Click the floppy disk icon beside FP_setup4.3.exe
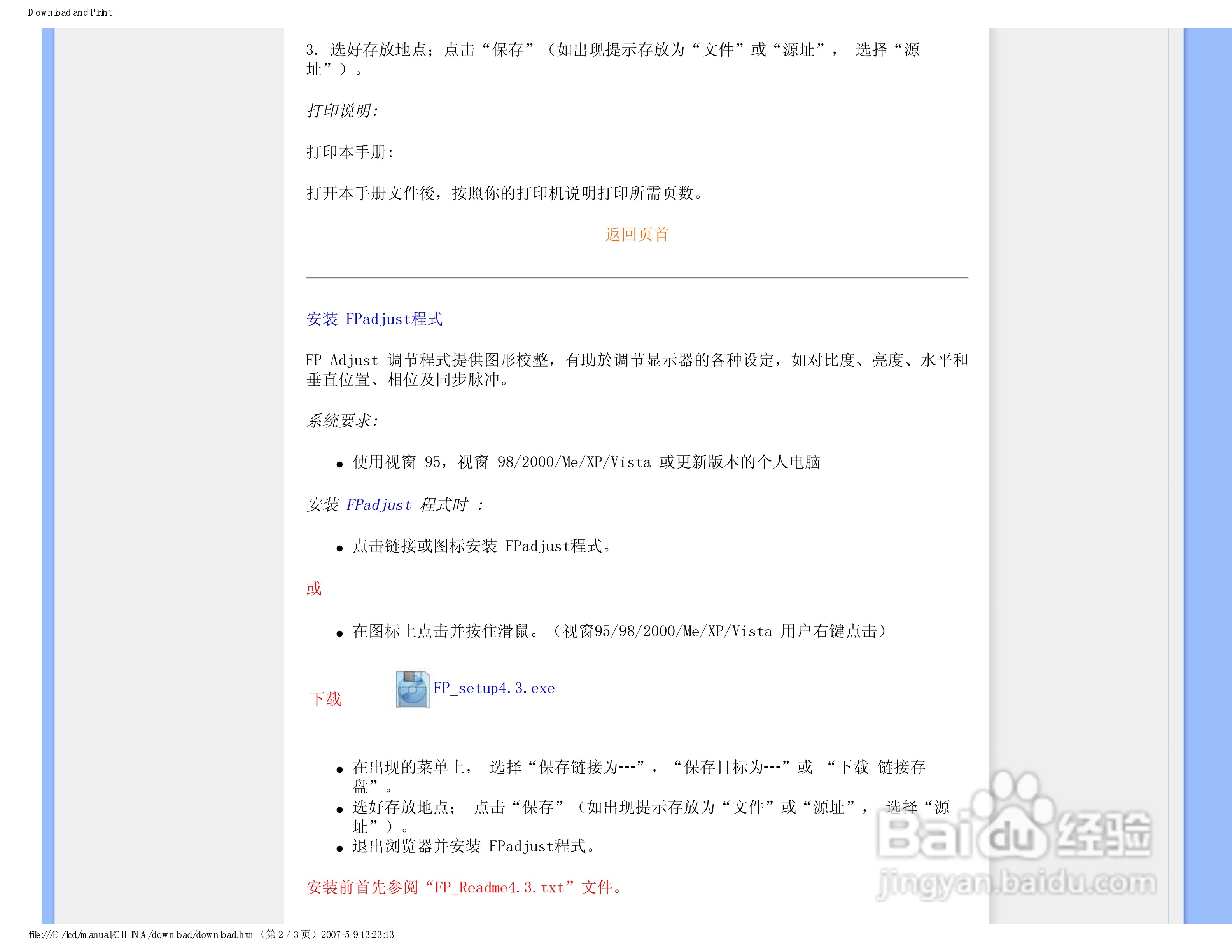The width and height of the screenshot is (1232, 952). (412, 689)
